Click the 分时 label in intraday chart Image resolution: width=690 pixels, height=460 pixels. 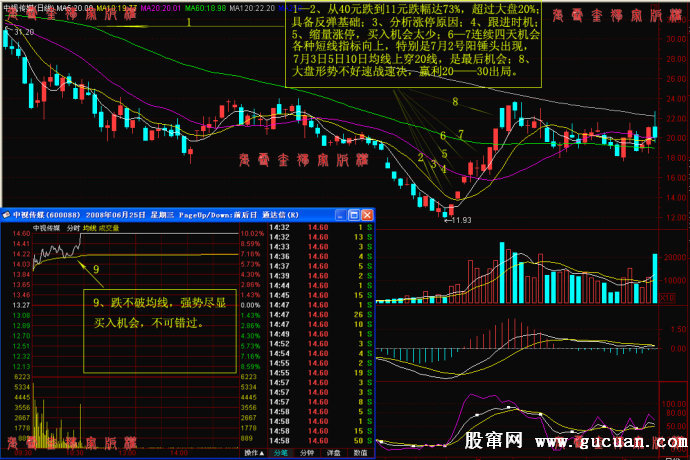tap(73, 228)
